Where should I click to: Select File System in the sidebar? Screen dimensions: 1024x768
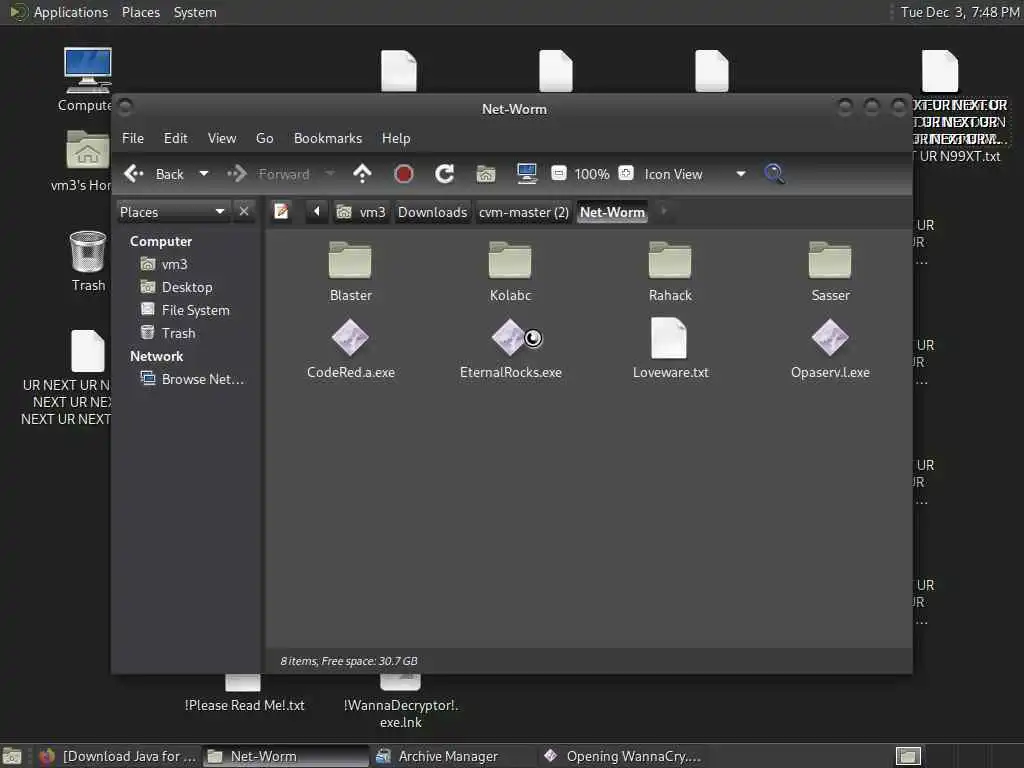(x=185, y=310)
